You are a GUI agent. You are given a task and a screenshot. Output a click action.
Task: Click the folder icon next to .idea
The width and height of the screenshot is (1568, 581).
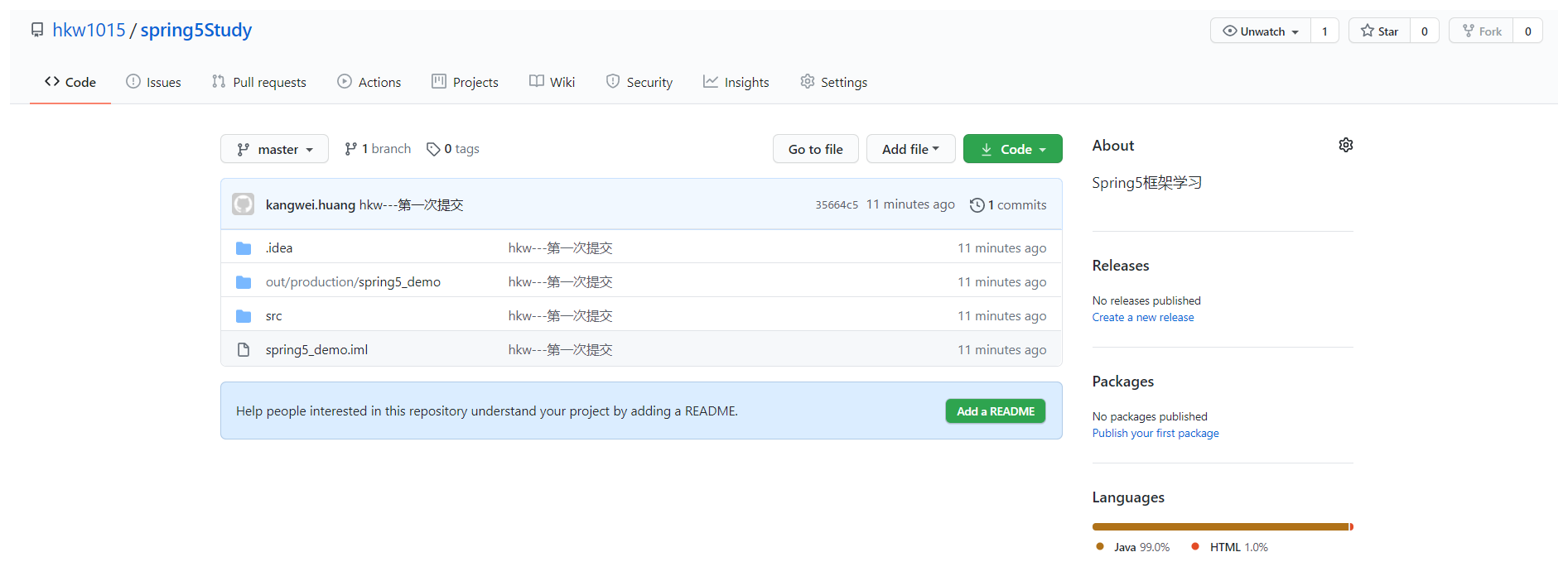click(x=244, y=248)
